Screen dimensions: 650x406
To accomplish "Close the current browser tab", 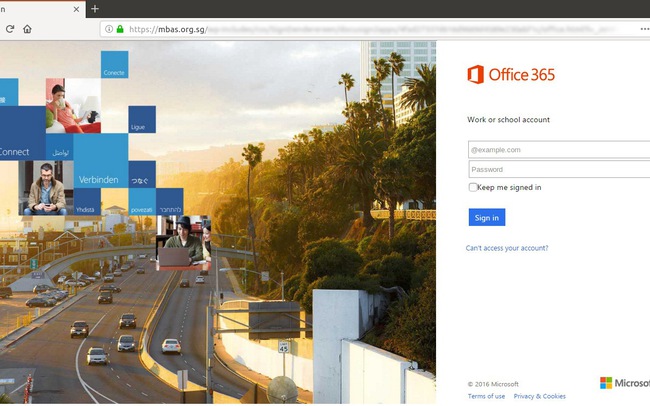I will point(76,9).
